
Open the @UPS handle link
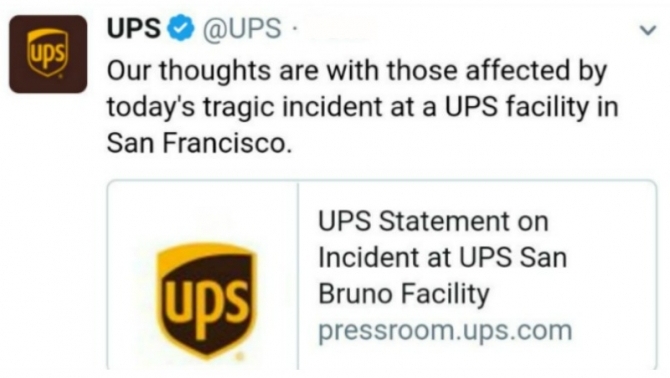point(242,29)
